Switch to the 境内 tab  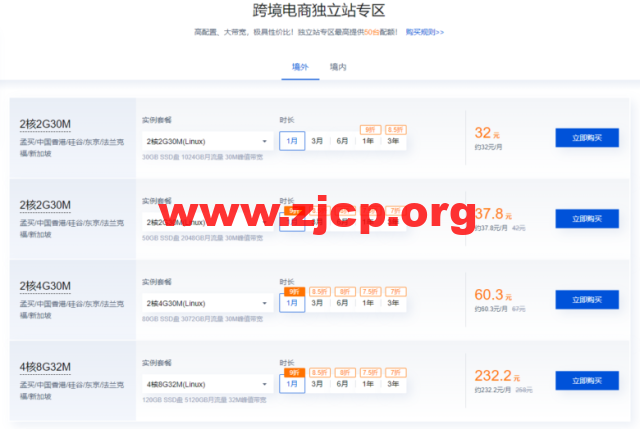click(338, 67)
